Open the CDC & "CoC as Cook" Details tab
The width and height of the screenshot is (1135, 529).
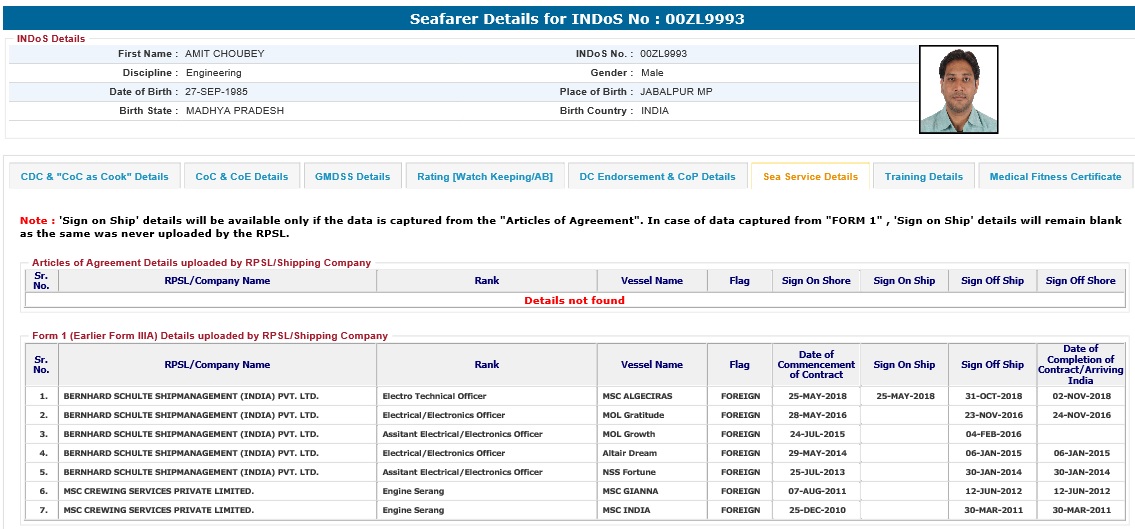pos(95,176)
